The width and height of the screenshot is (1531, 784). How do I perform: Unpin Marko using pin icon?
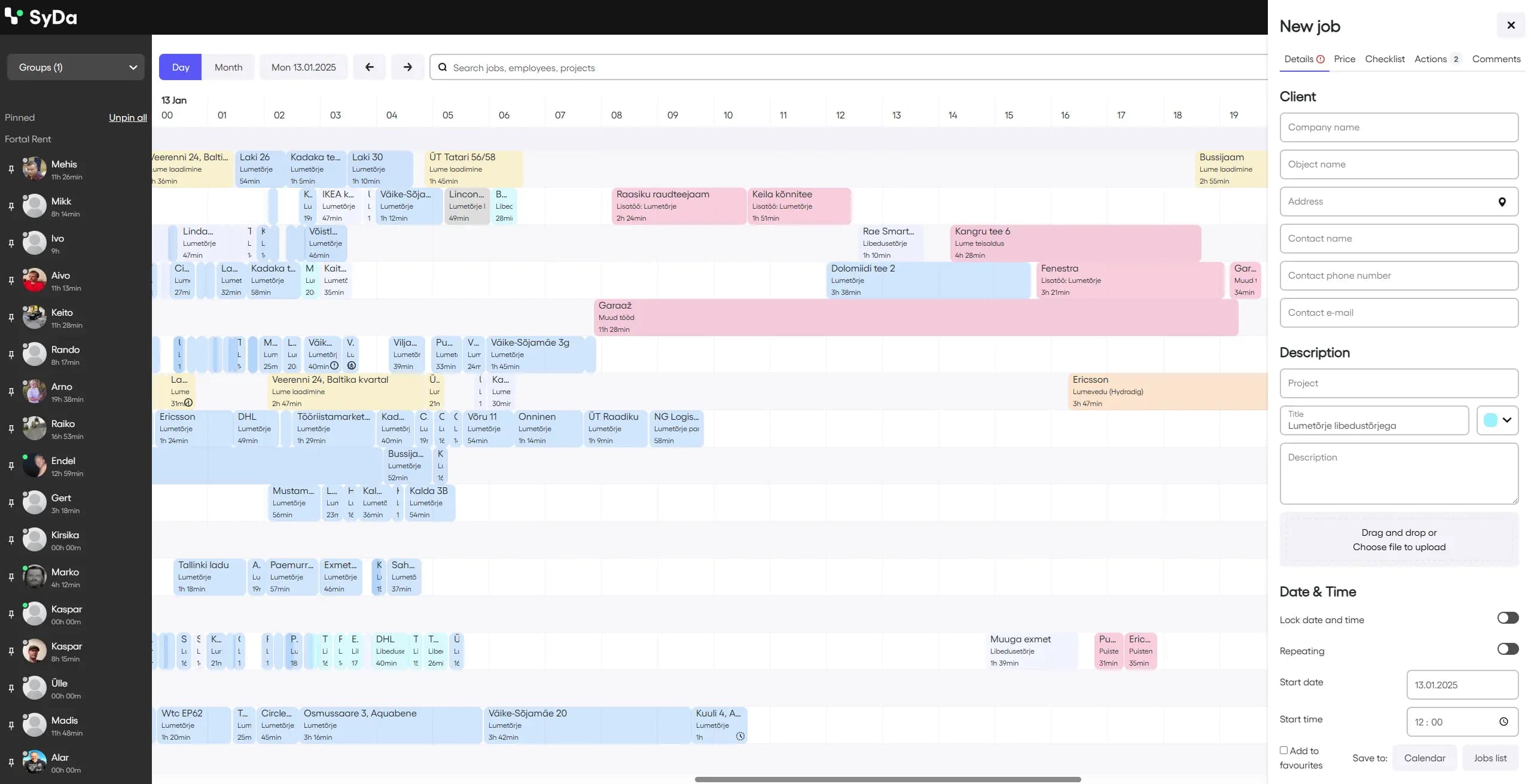click(x=11, y=577)
